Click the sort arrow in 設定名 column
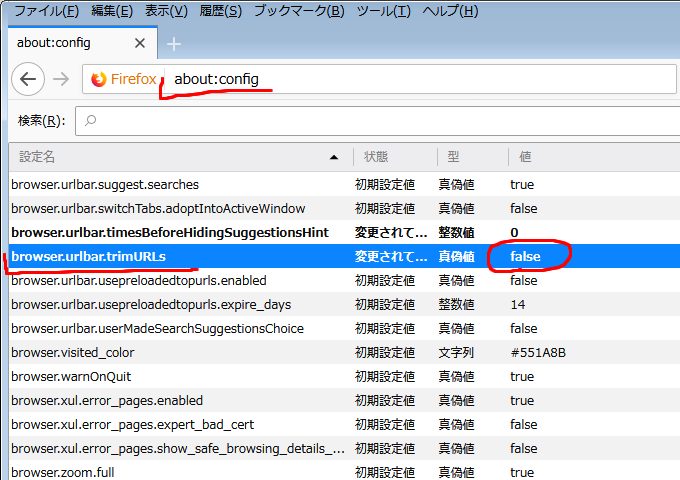Viewport: 680px width, 480px height. pyautogui.click(x=333, y=157)
